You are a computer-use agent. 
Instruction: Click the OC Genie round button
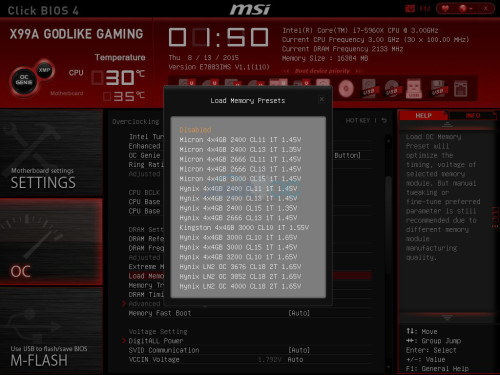click(24, 80)
